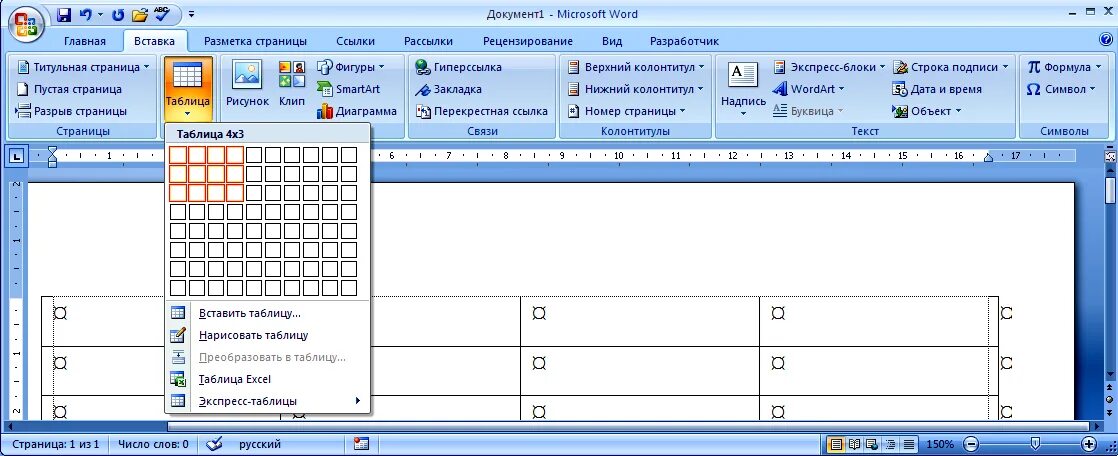Open the Экспресс-таблицы submenu
This screenshot has width=1118, height=456.
pos(267,401)
